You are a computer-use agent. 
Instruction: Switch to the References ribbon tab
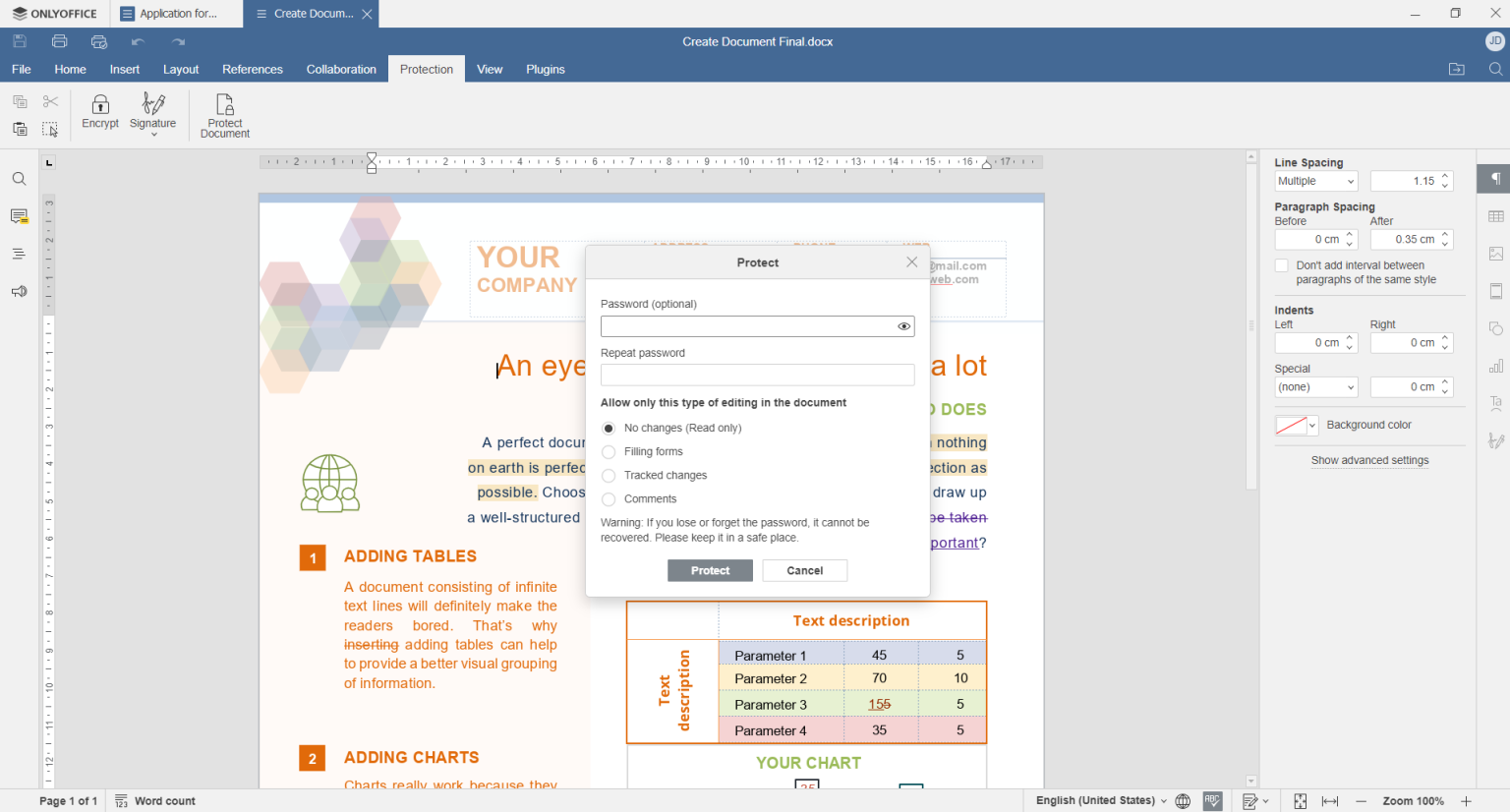tap(252, 69)
